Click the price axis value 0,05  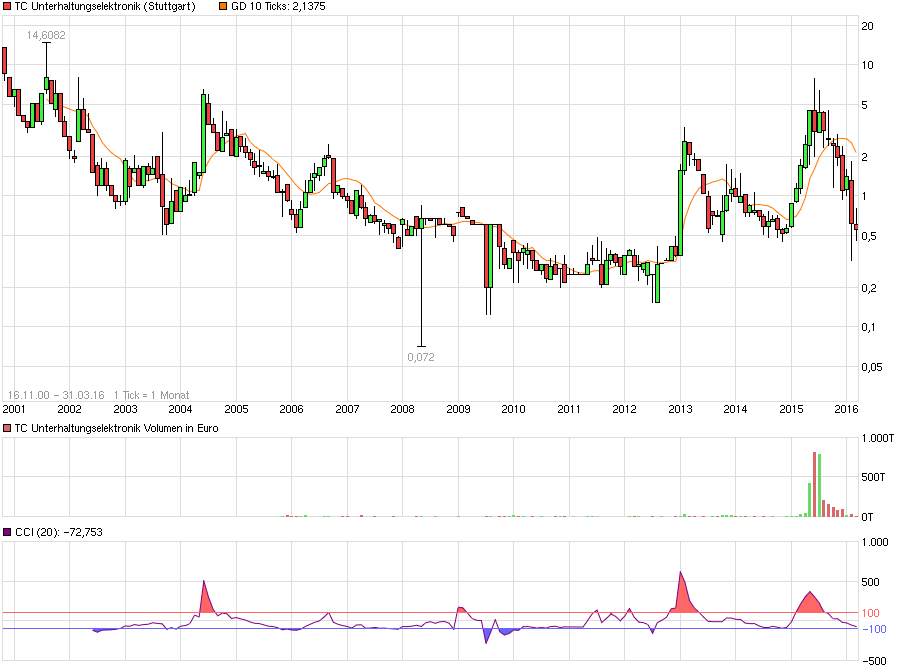(x=872, y=367)
